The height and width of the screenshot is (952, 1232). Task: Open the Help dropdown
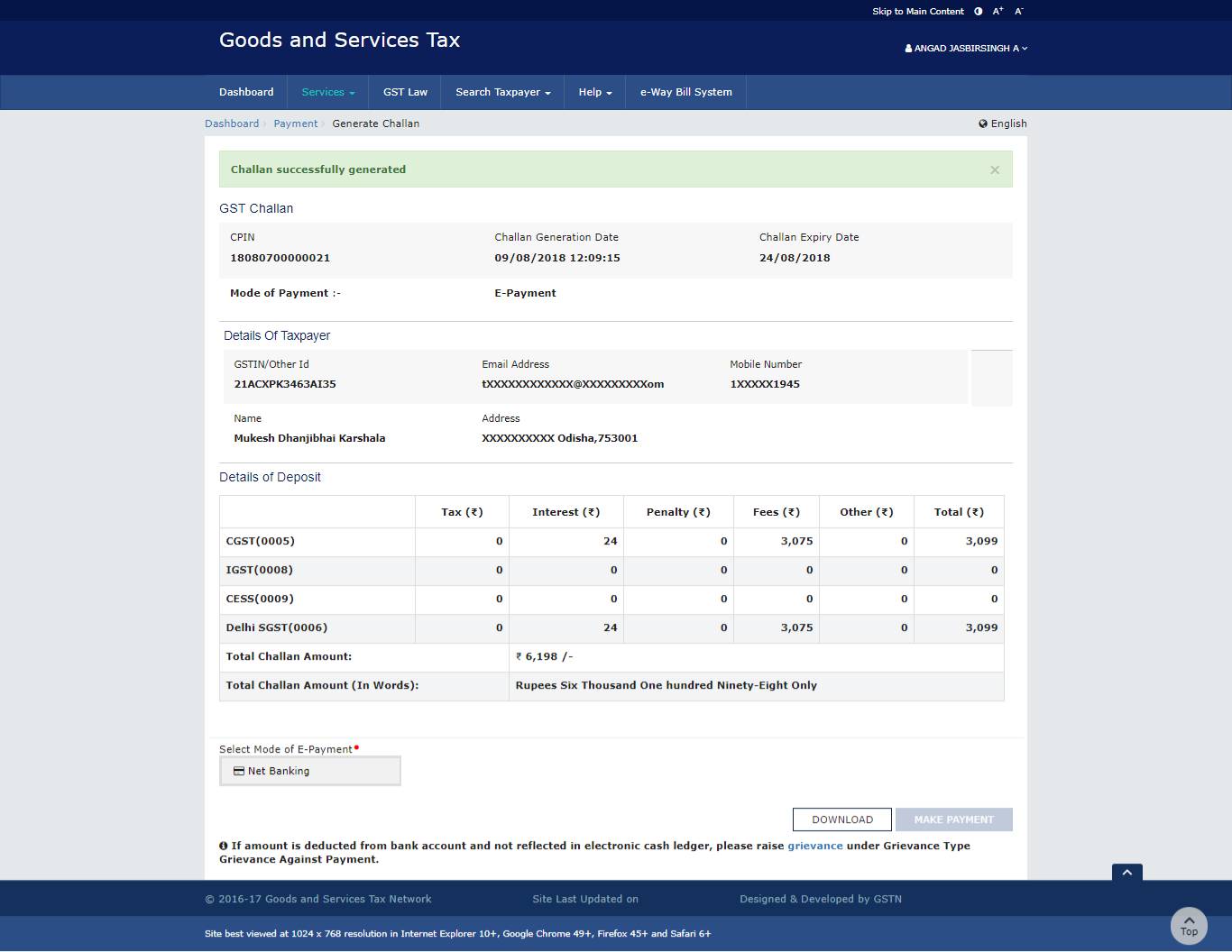click(x=594, y=91)
